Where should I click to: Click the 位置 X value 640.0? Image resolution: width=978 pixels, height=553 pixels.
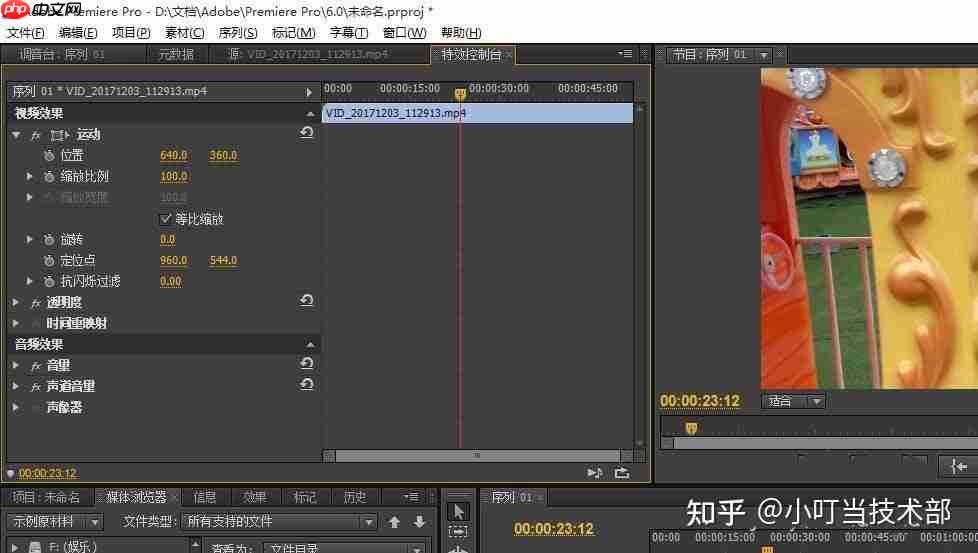point(173,155)
